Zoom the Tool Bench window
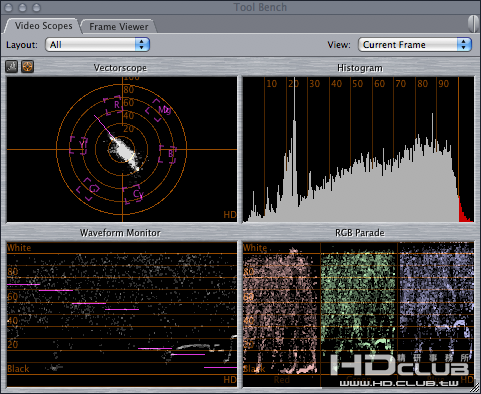 pyautogui.click(x=36, y=7)
